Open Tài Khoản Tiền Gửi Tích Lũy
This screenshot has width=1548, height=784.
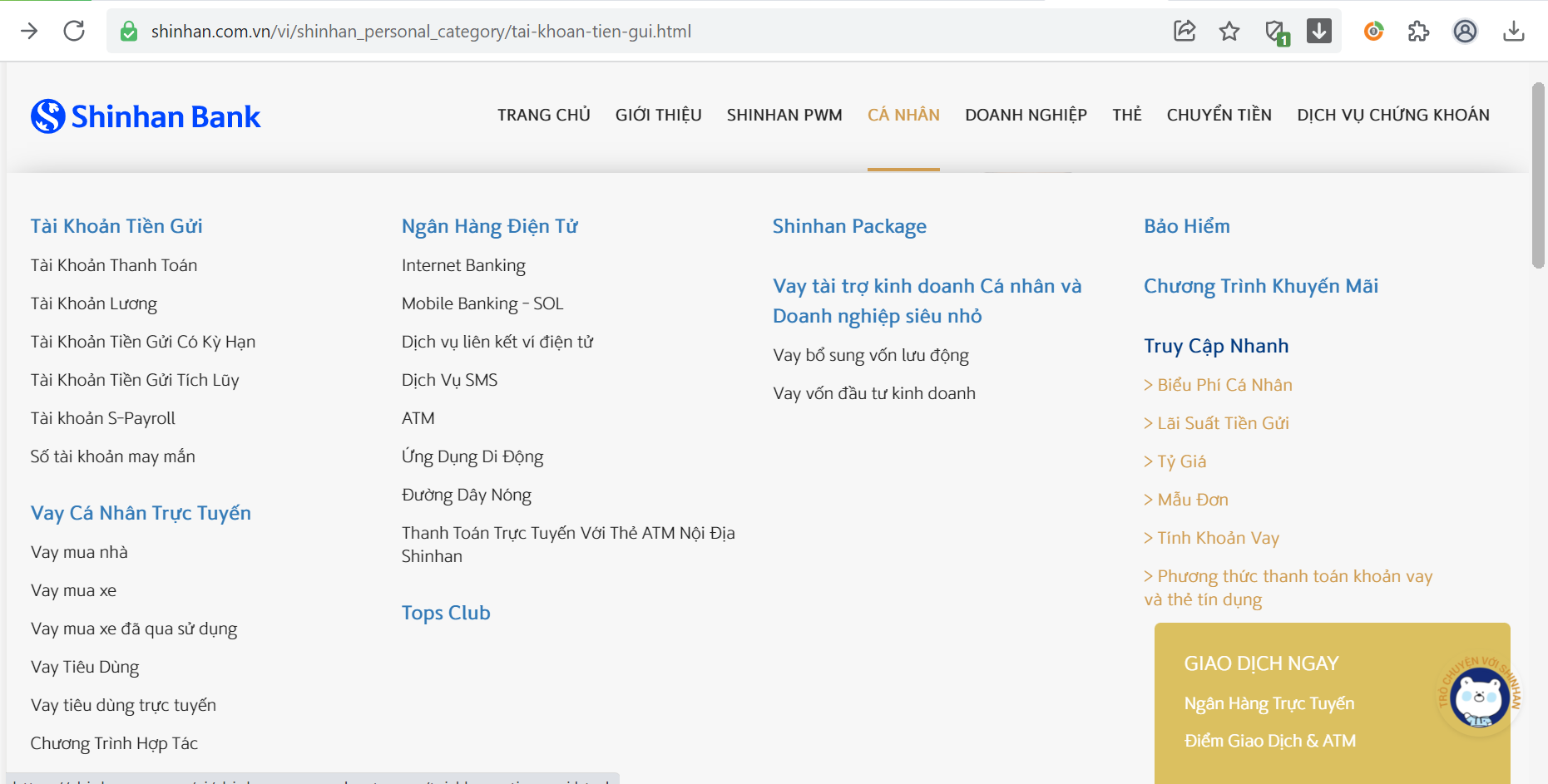(x=135, y=380)
